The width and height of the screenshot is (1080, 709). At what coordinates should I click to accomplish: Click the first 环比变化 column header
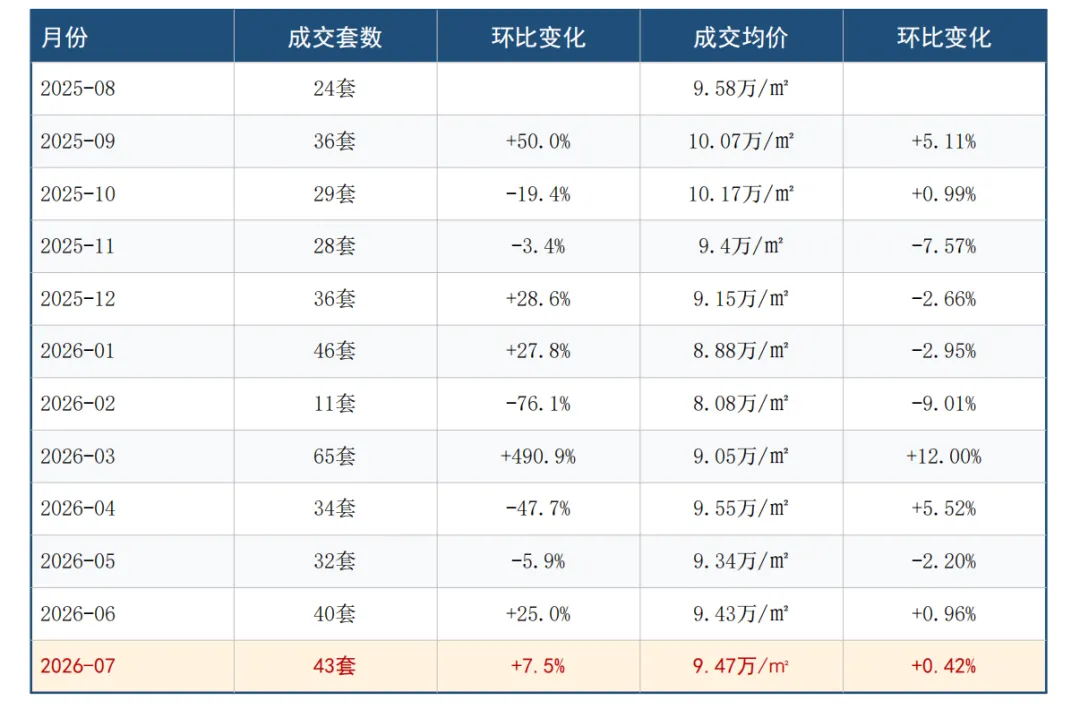(x=538, y=37)
